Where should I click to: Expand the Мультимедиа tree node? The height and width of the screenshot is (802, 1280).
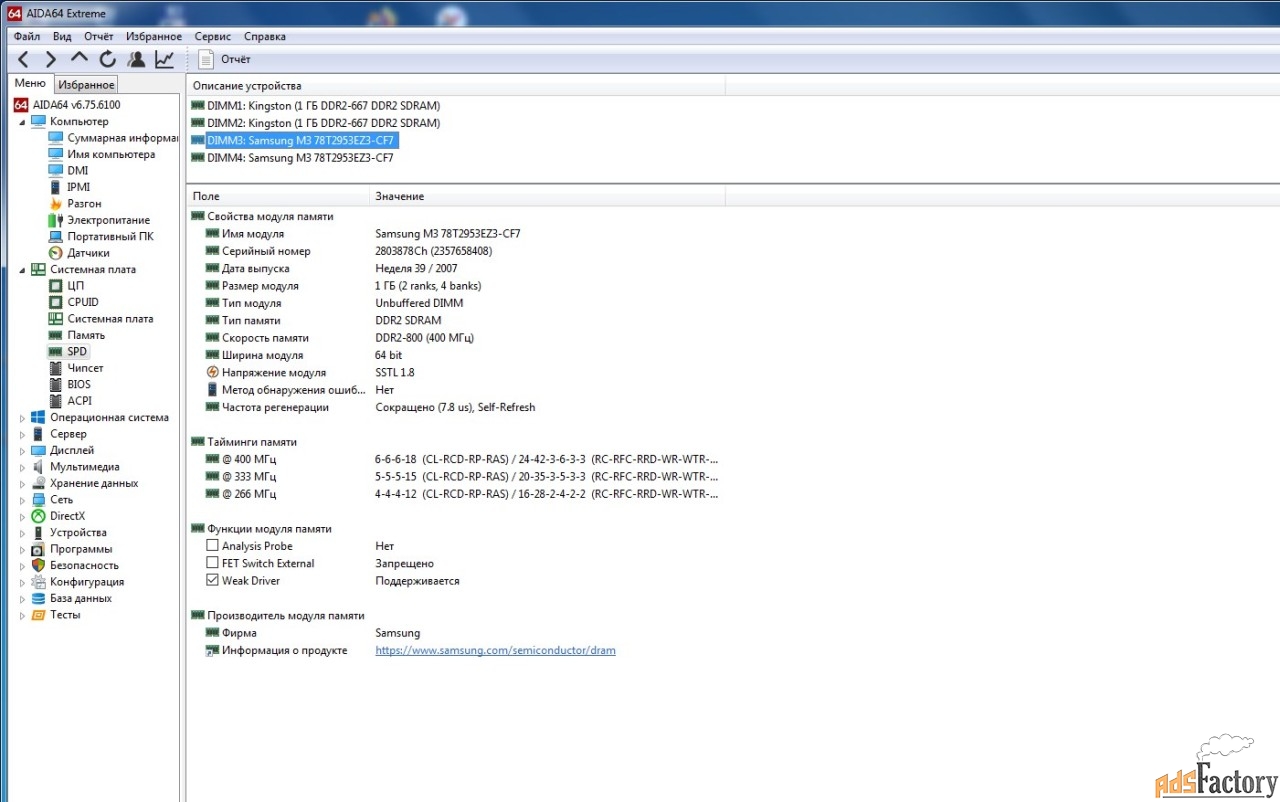[x=22, y=467]
